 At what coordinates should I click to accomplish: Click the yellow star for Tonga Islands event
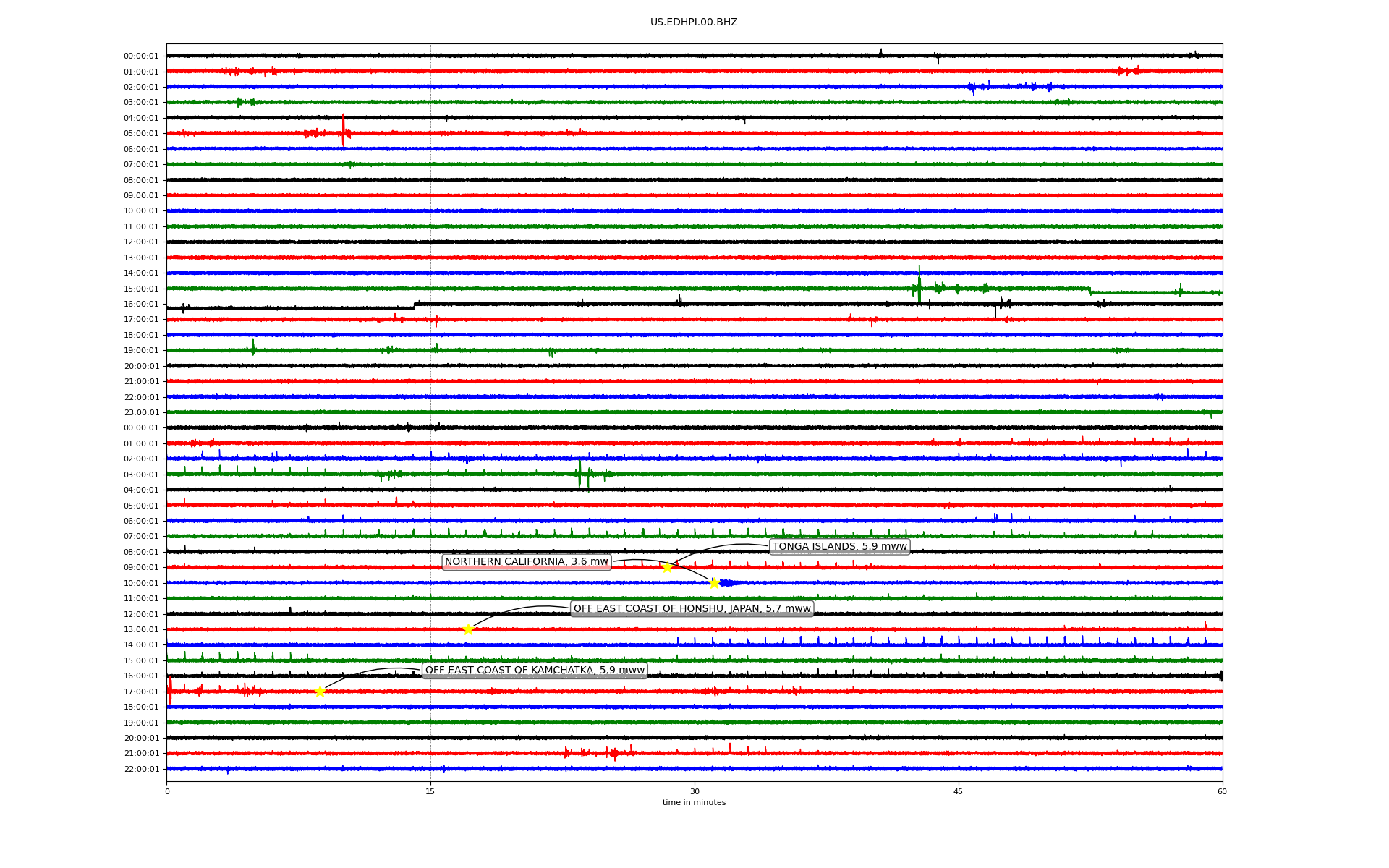pos(667,568)
